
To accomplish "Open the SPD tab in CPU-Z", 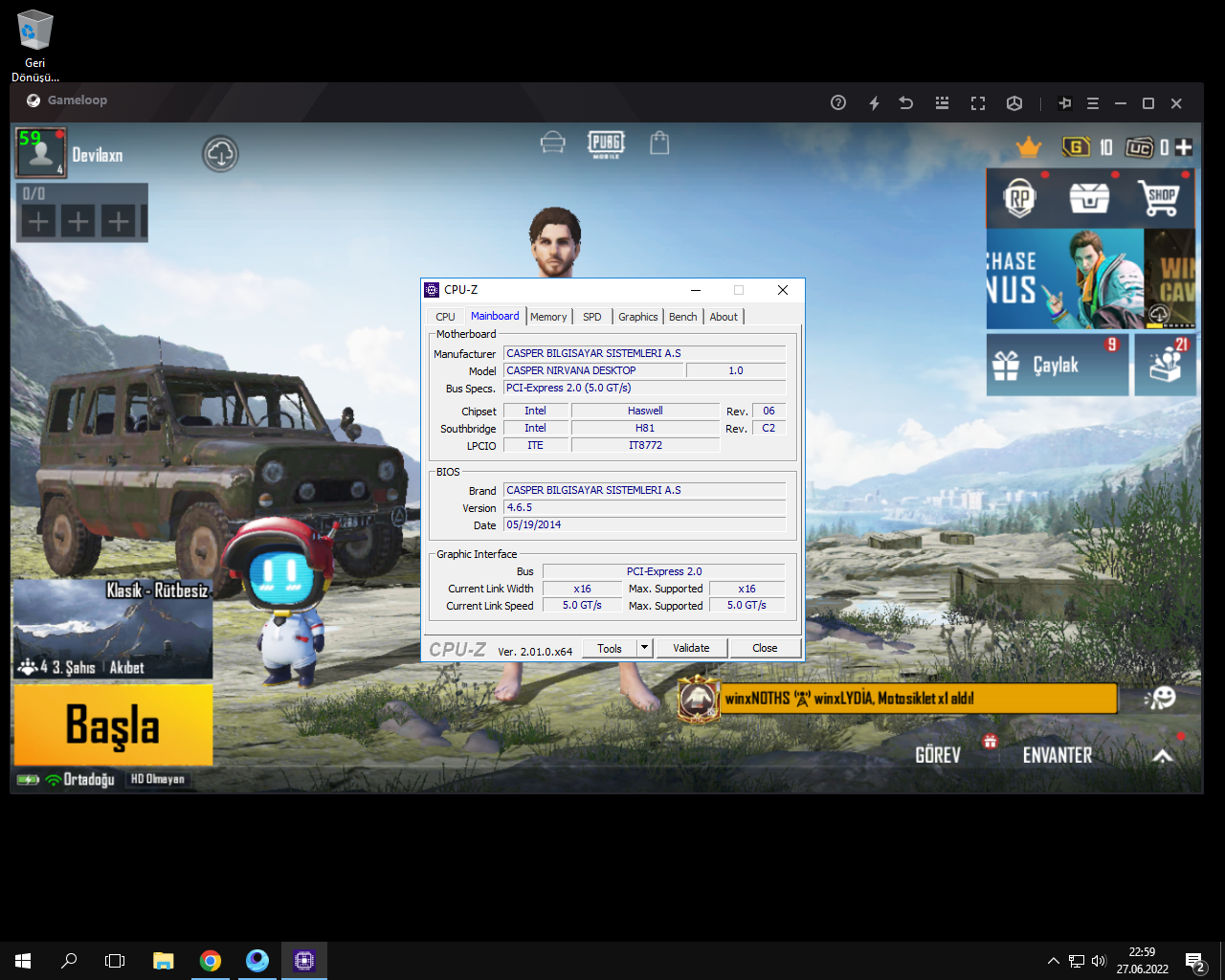I will click(592, 317).
